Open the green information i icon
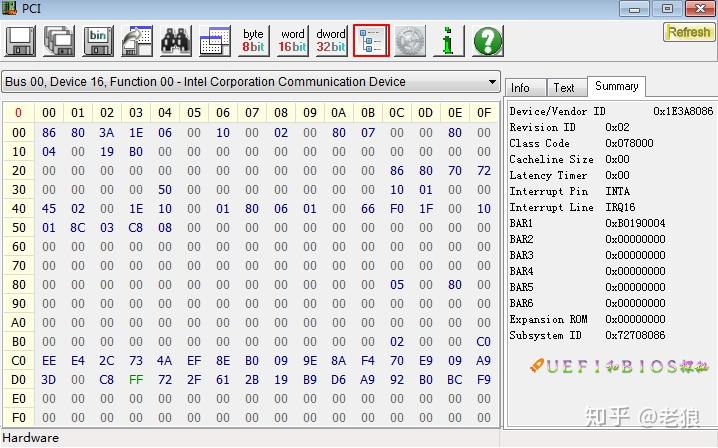Viewport: 718px width, 448px height. 449,41
